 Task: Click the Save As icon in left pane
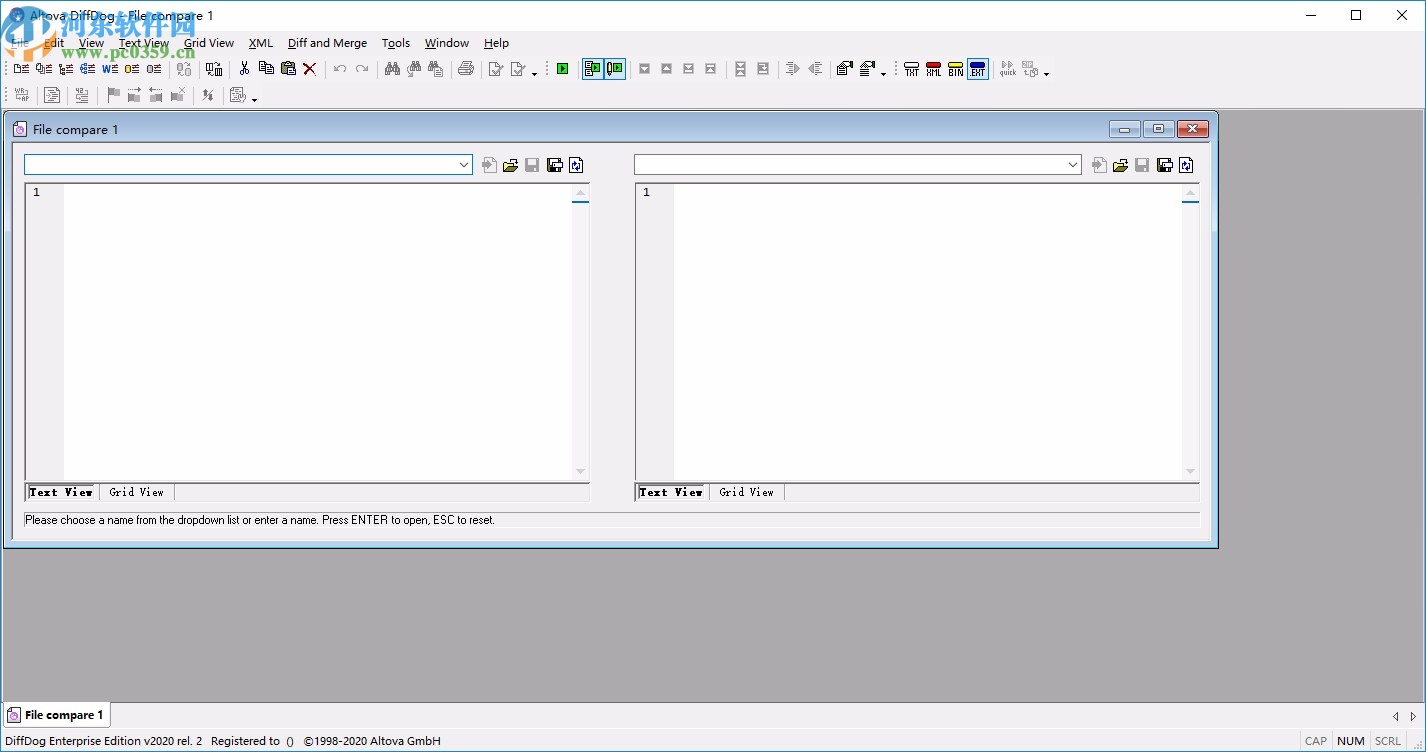[x=554, y=165]
